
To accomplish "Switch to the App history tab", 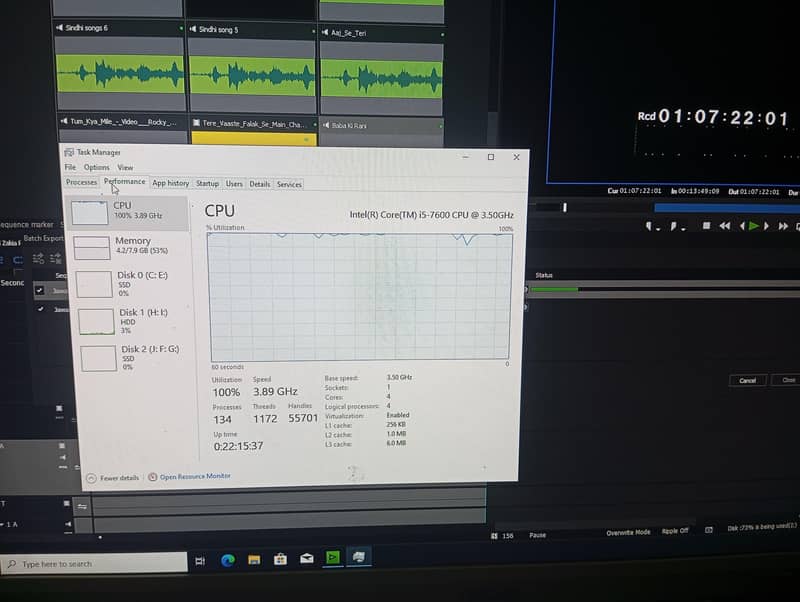I will [x=170, y=183].
